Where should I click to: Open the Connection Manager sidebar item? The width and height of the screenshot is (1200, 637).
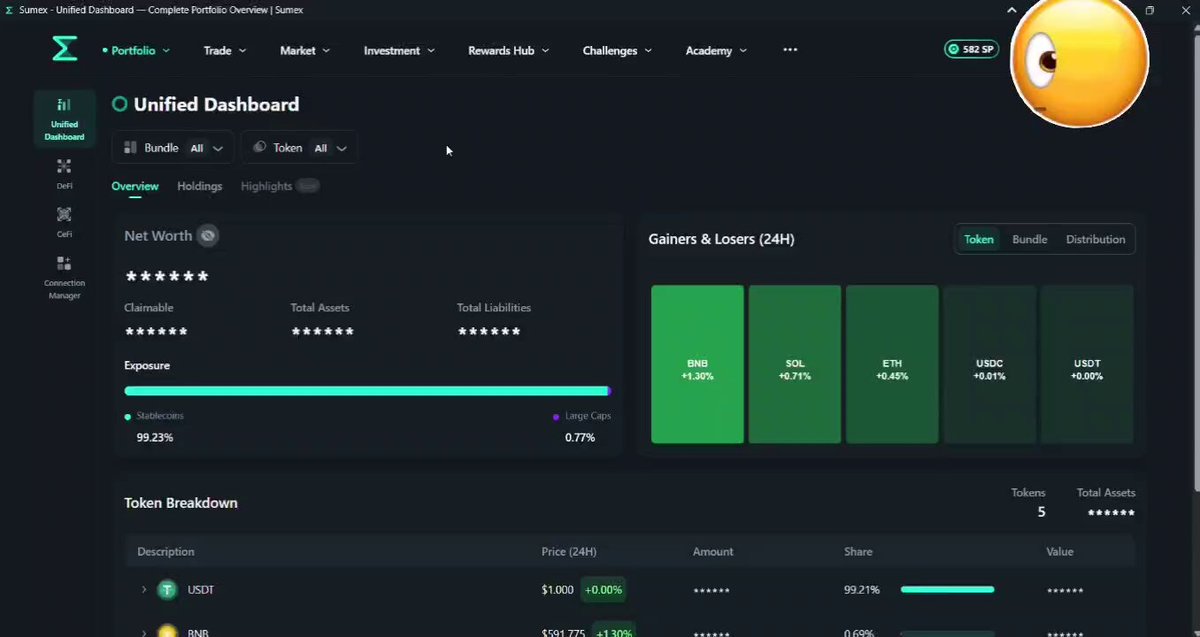point(64,277)
